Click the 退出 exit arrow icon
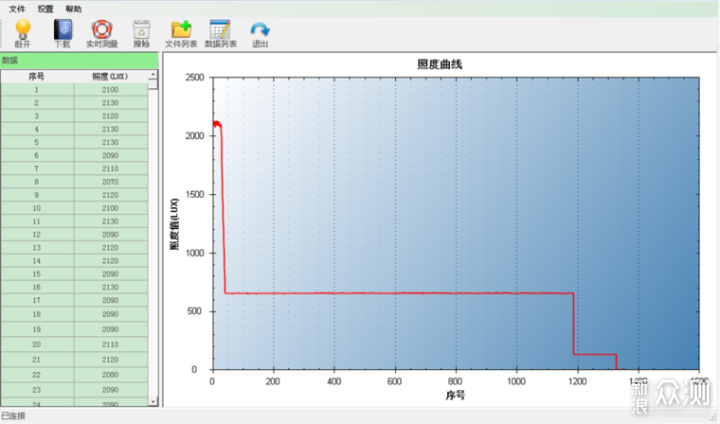 tap(260, 30)
